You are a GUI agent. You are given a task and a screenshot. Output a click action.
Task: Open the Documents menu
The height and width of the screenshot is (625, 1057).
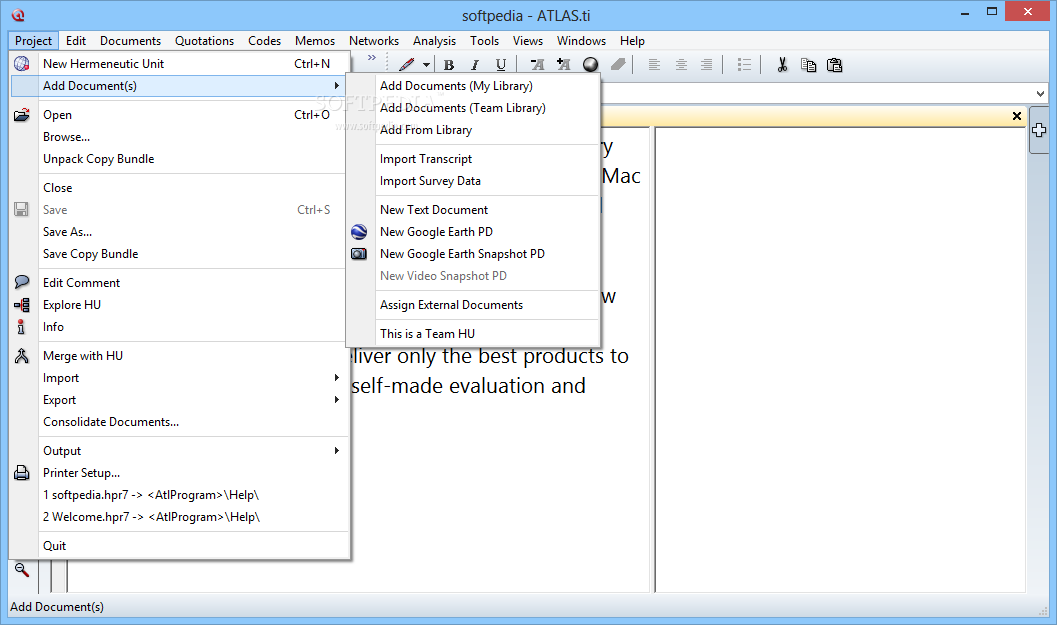[x=130, y=41]
